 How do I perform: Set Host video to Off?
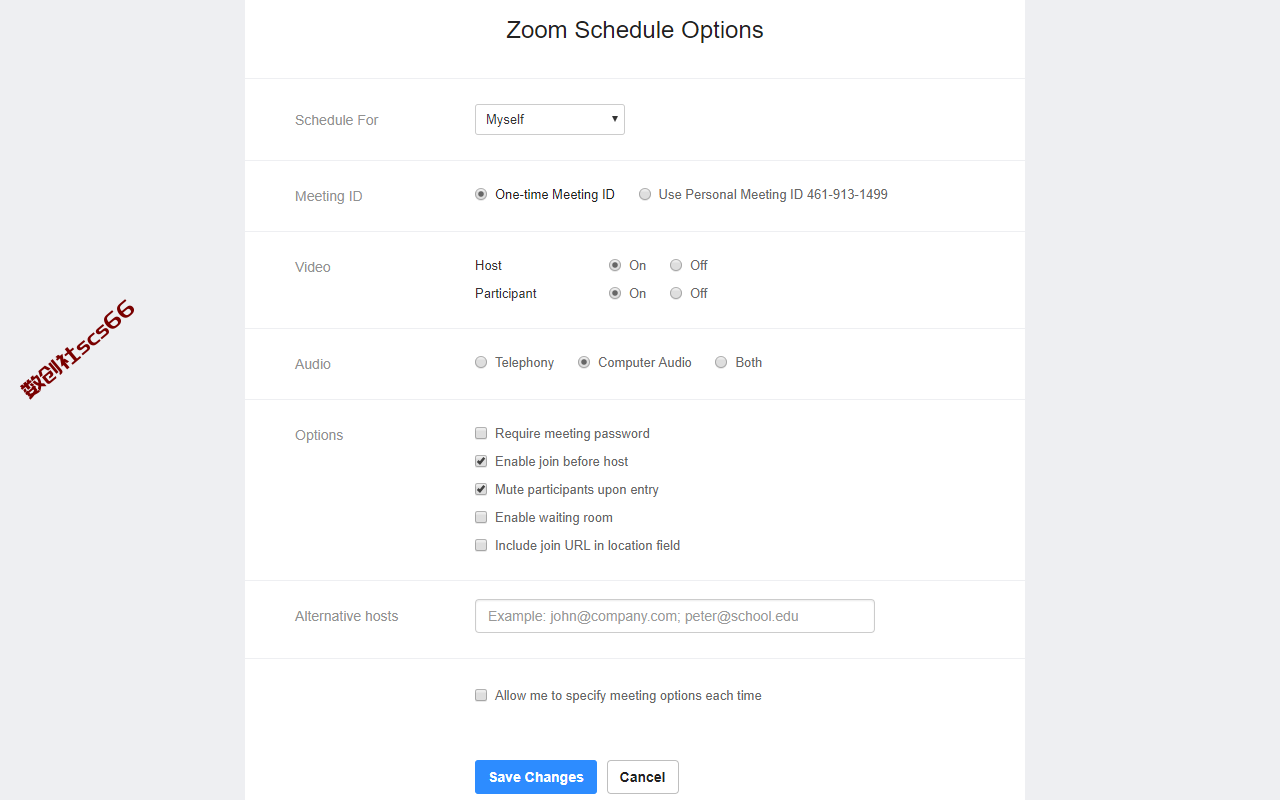[676, 266]
